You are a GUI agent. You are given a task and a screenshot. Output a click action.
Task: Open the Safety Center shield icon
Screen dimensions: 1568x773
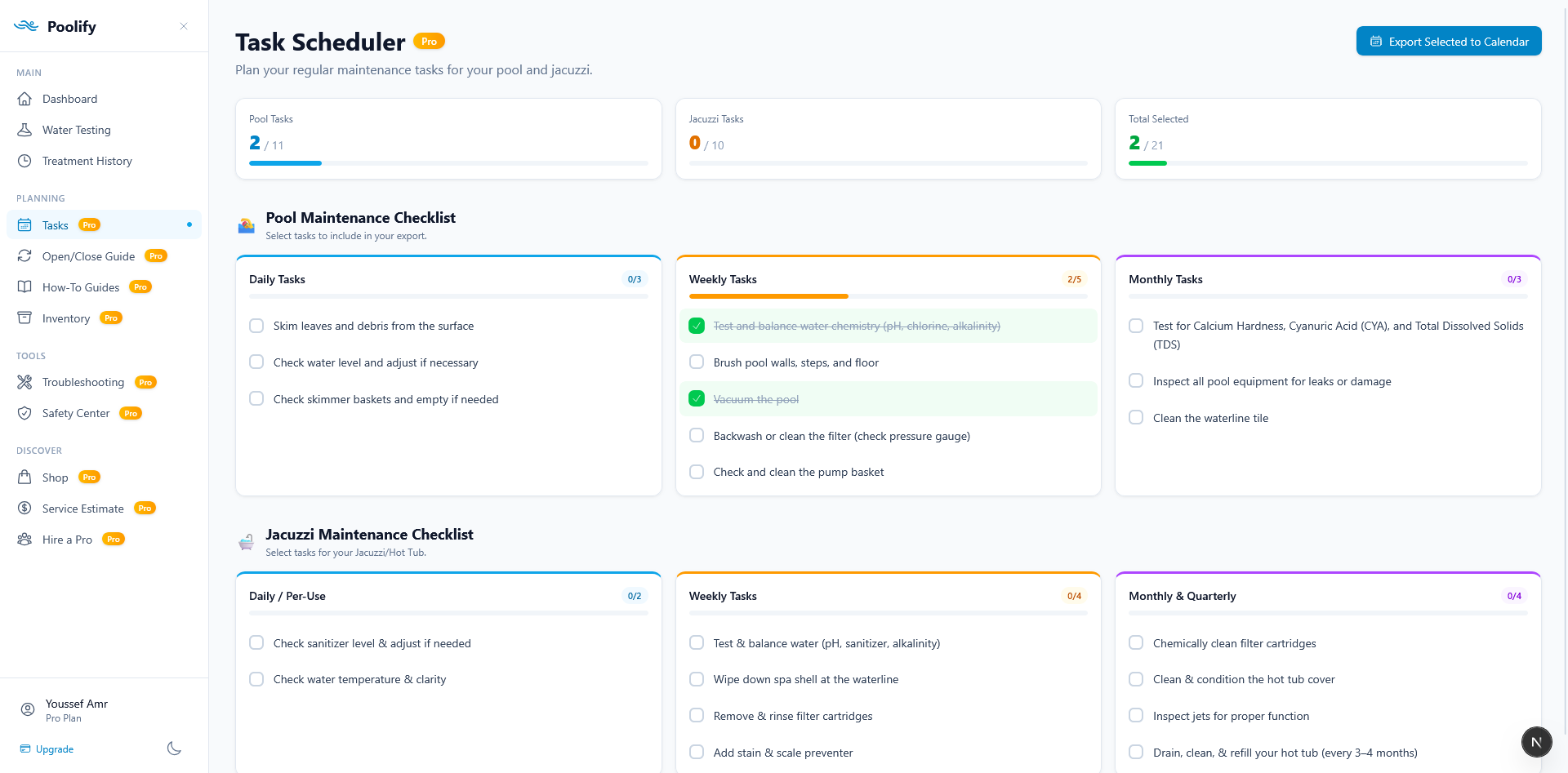(25, 413)
